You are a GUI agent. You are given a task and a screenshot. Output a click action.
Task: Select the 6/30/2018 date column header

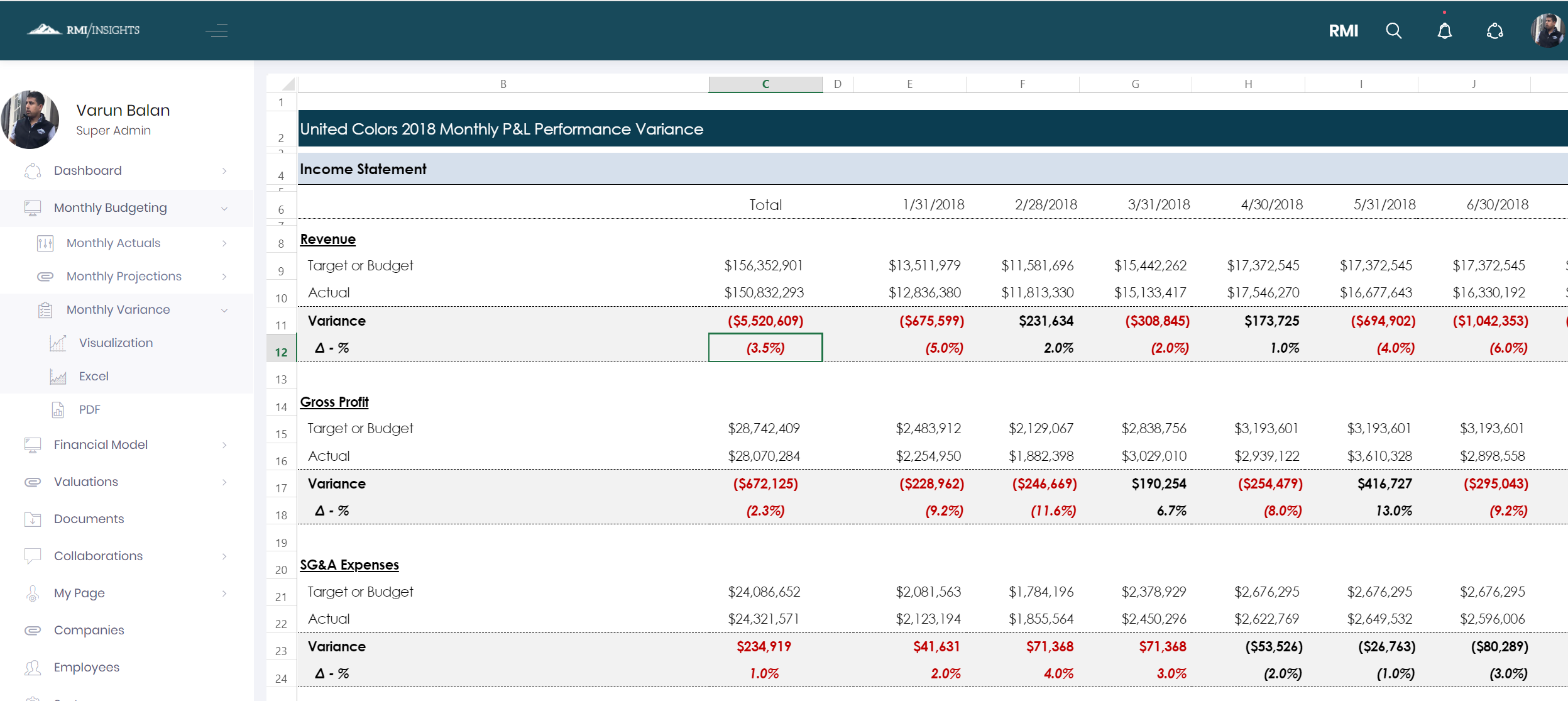point(1498,205)
